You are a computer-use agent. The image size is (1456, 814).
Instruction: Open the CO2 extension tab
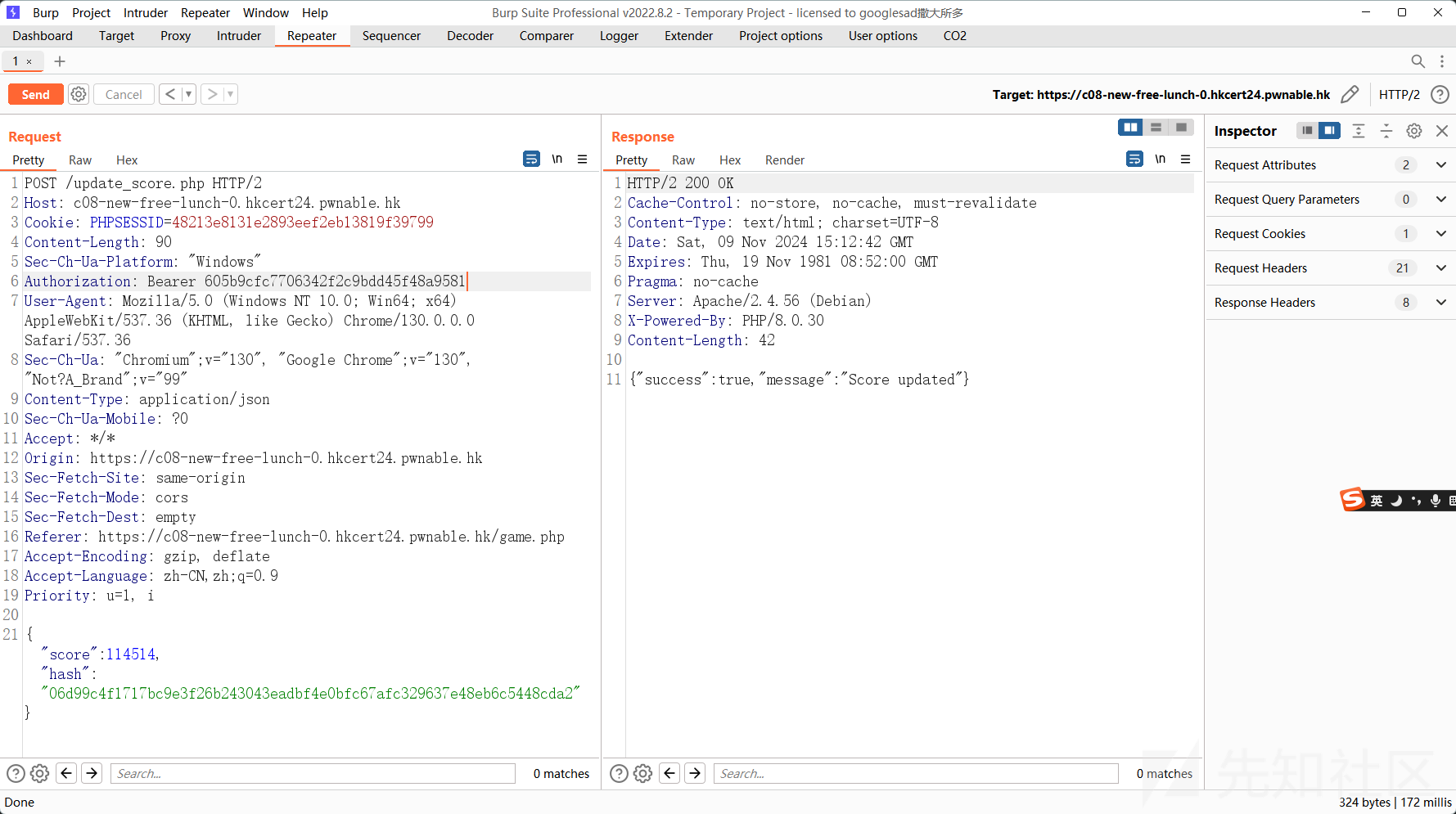click(x=954, y=36)
